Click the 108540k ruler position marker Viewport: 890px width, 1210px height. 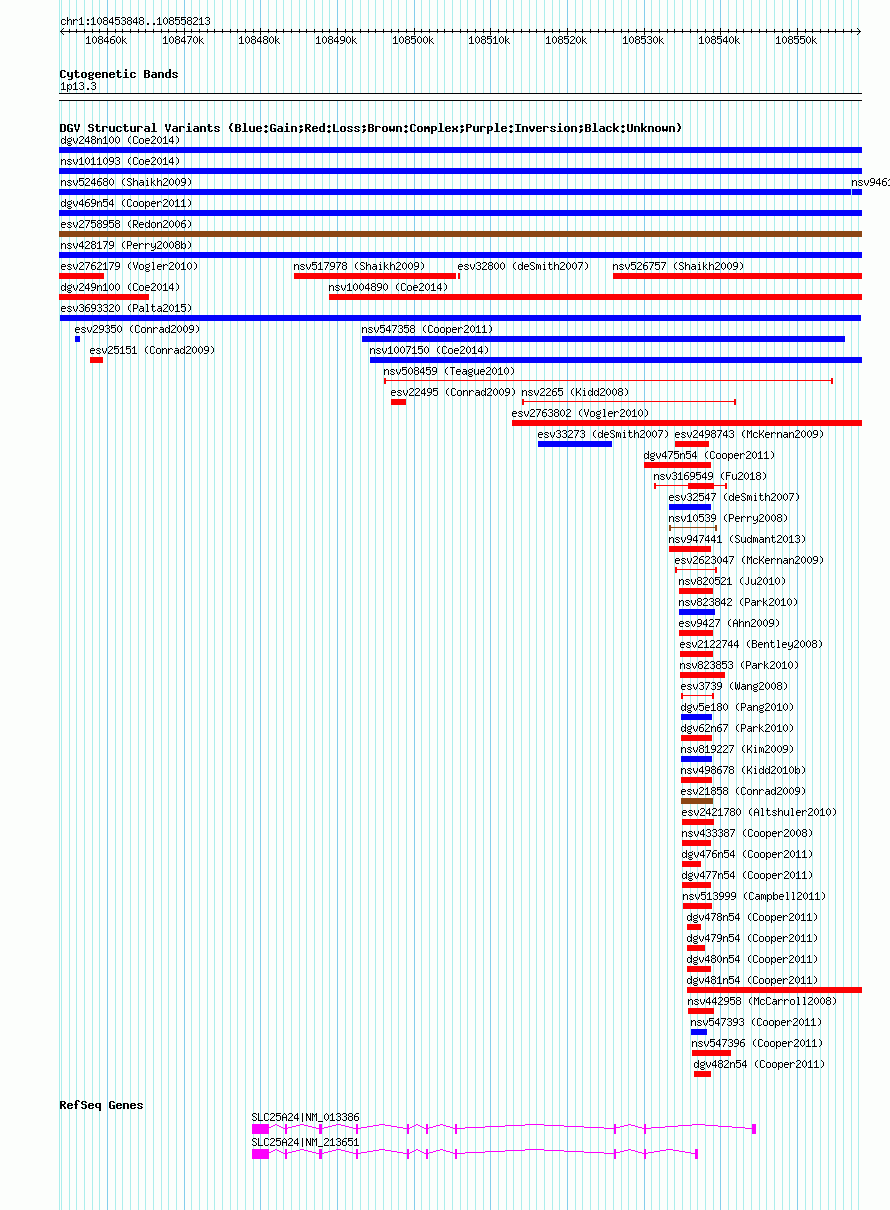pos(719,40)
